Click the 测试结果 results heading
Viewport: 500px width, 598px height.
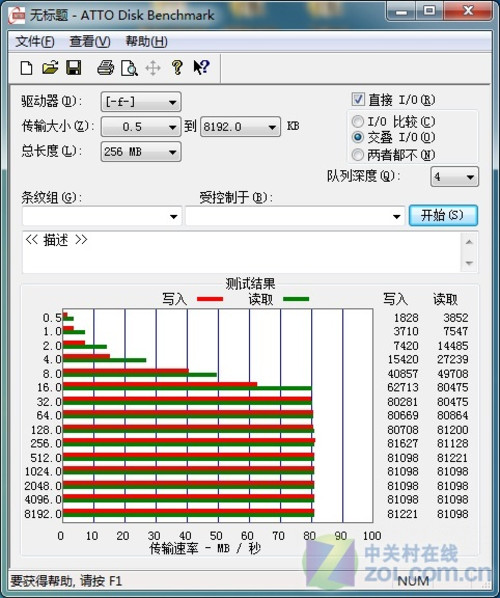pos(250,283)
